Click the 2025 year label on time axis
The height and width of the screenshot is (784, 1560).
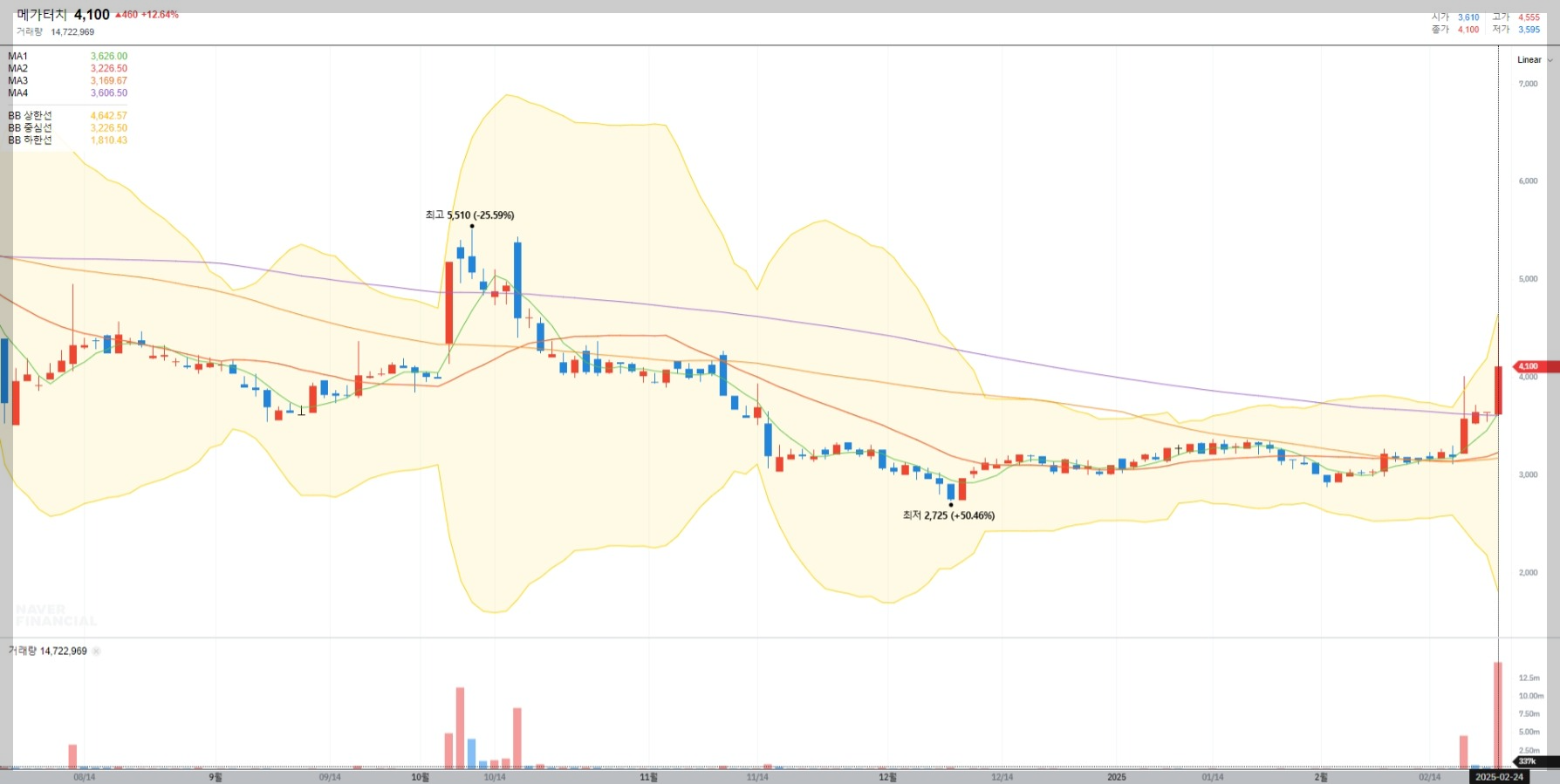(1117, 777)
